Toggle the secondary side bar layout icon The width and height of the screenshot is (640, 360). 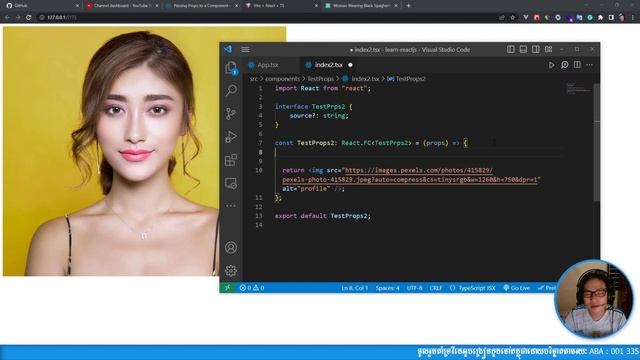[x=536, y=49]
